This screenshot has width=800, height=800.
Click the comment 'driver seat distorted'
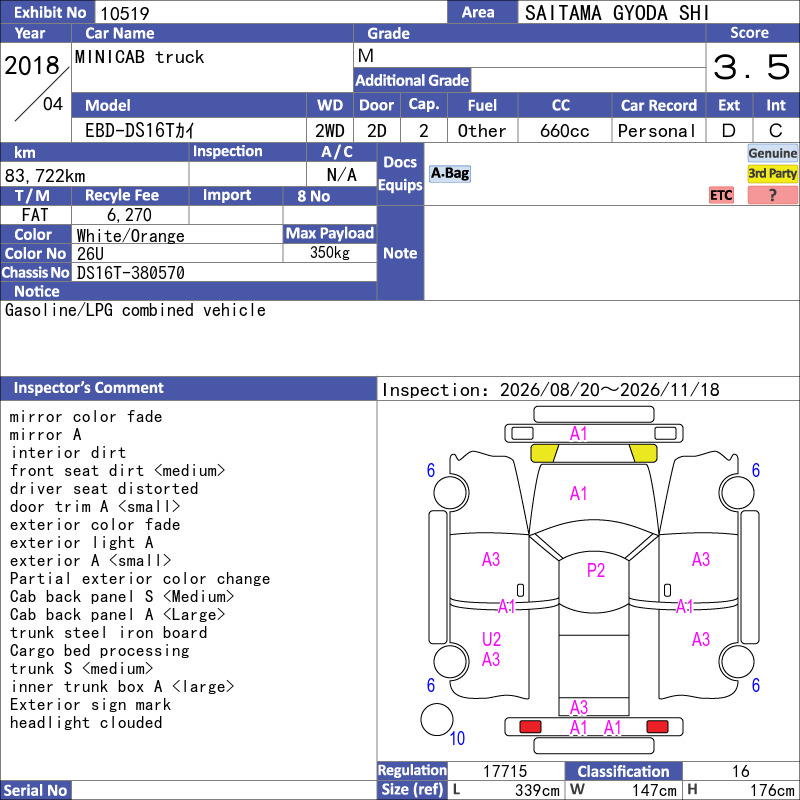click(x=104, y=489)
